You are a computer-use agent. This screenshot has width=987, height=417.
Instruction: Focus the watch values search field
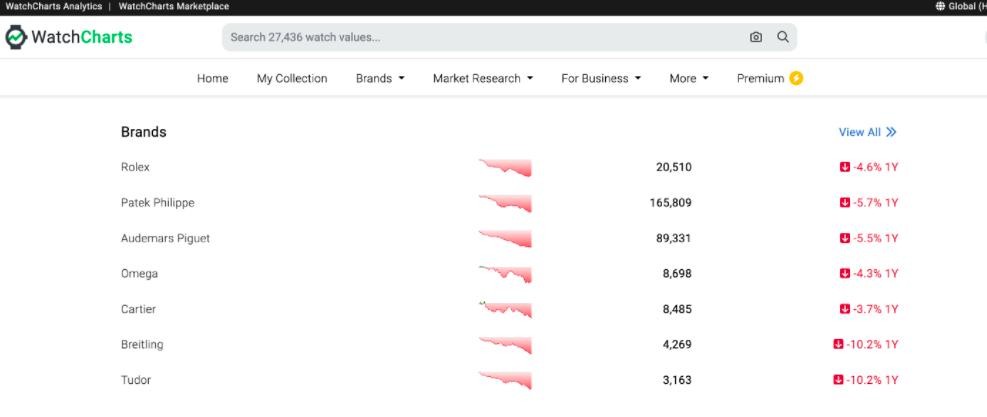(x=480, y=37)
